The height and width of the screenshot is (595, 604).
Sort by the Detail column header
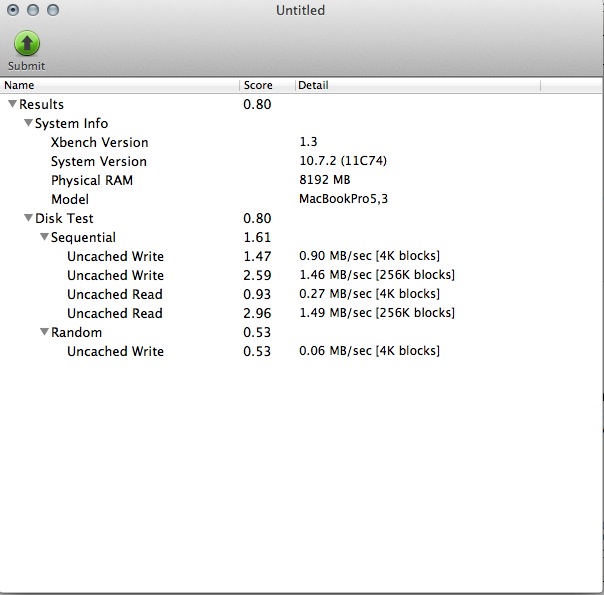click(418, 85)
